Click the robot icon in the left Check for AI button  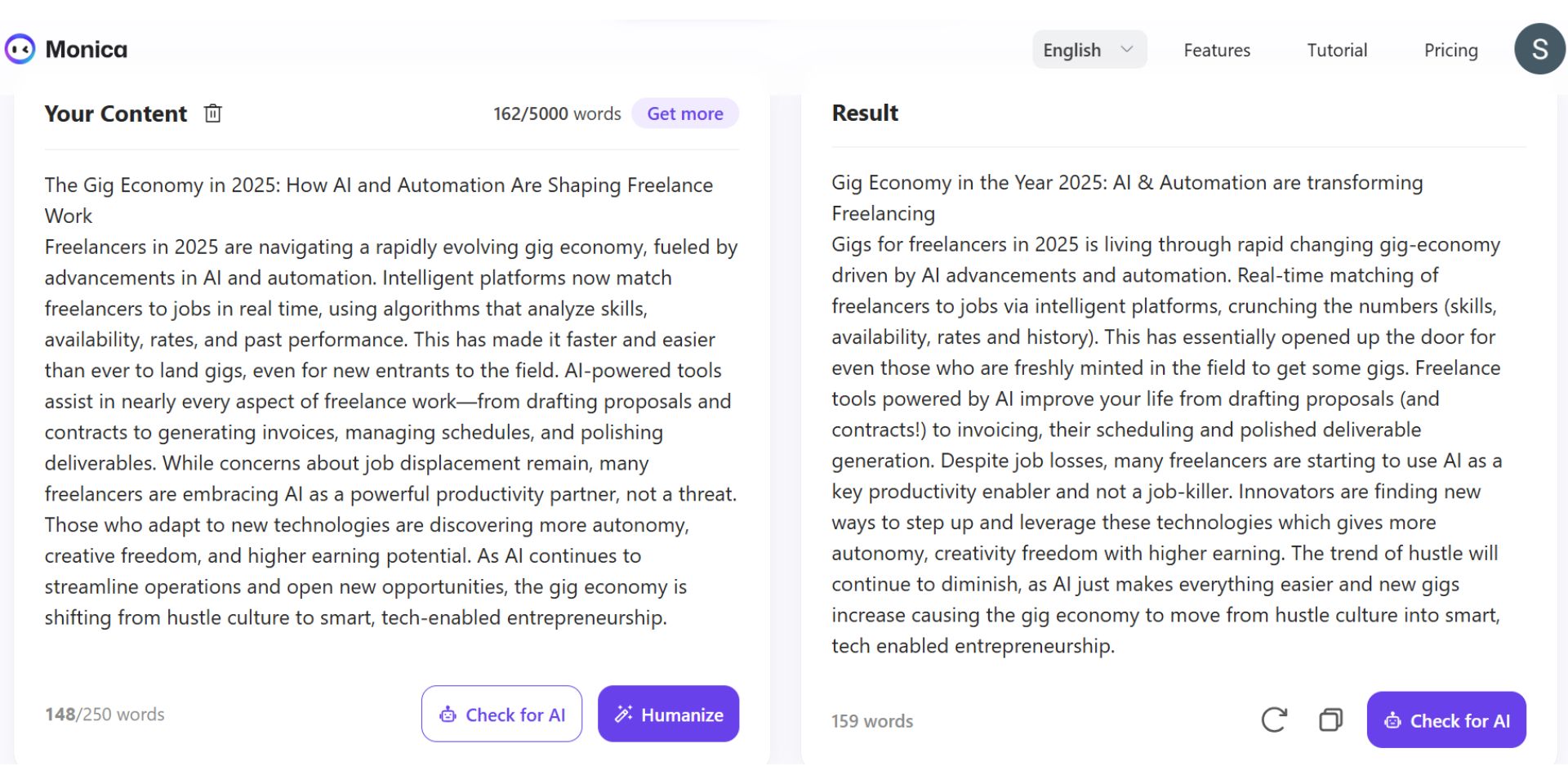pyautogui.click(x=448, y=715)
